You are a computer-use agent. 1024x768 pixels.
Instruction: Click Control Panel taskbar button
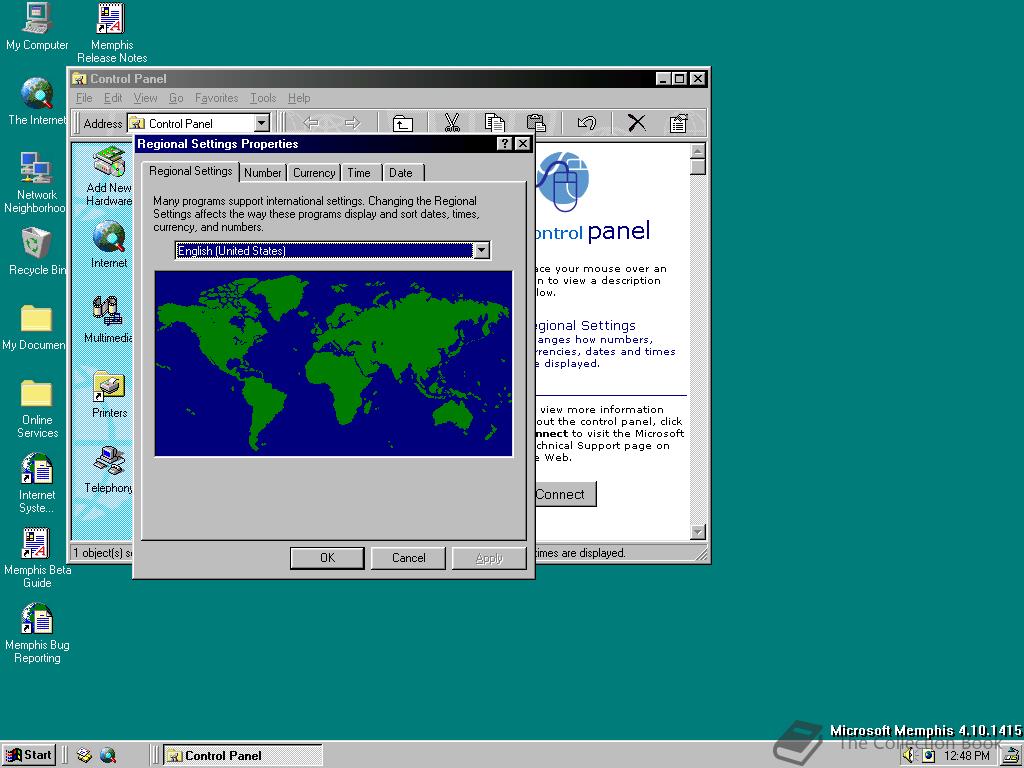tap(242, 756)
